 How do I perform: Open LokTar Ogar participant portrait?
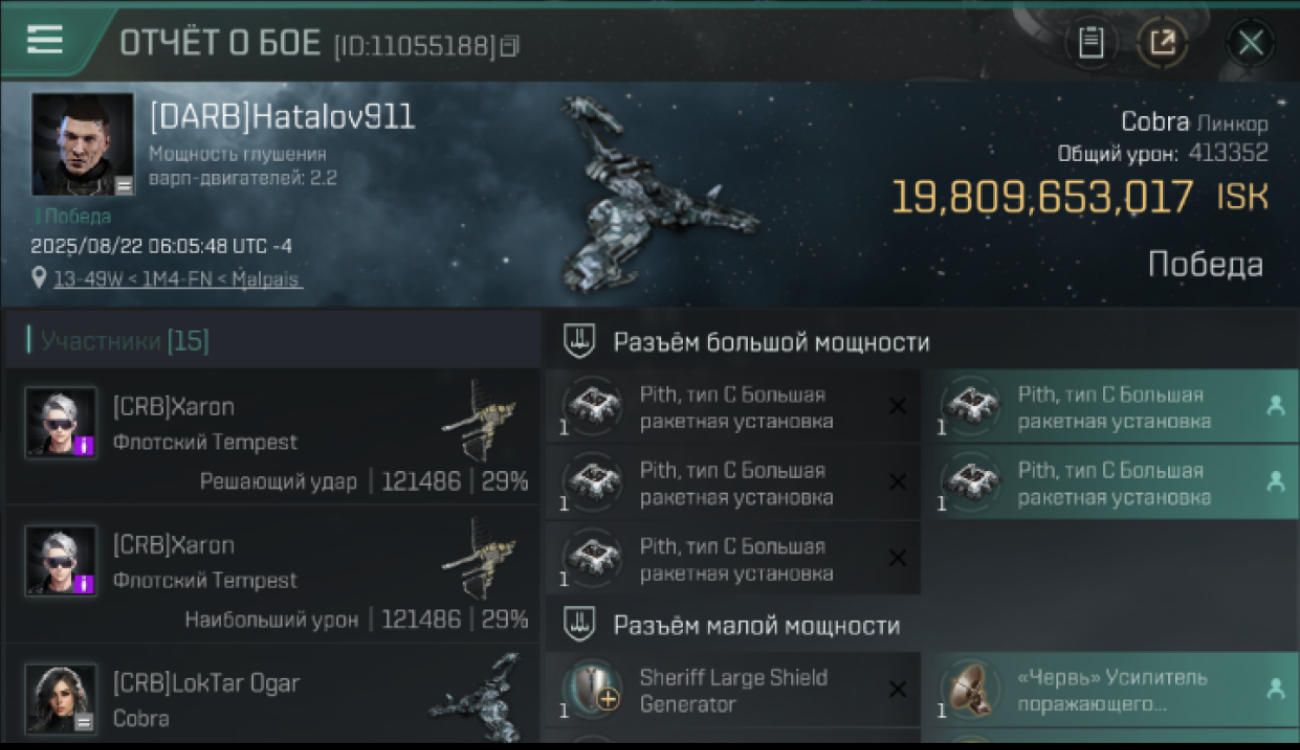61,699
